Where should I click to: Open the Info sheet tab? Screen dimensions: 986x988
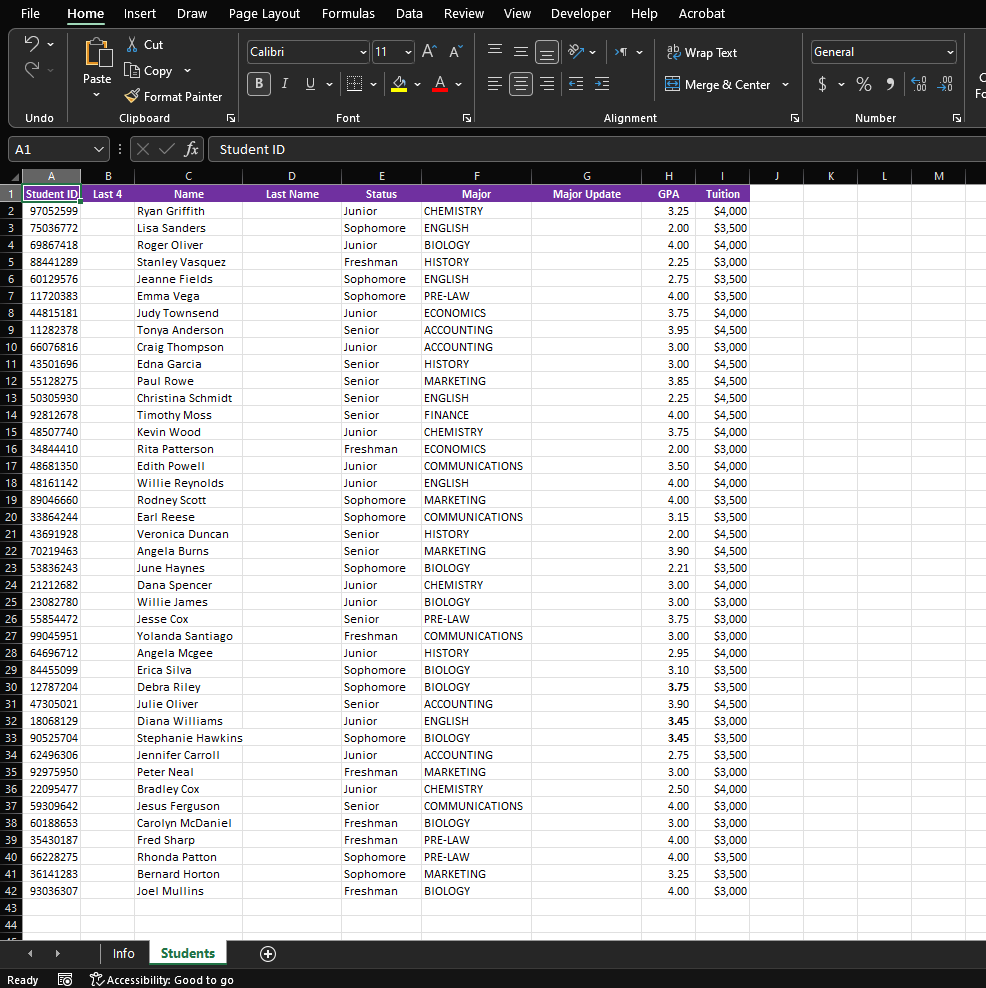click(123, 954)
